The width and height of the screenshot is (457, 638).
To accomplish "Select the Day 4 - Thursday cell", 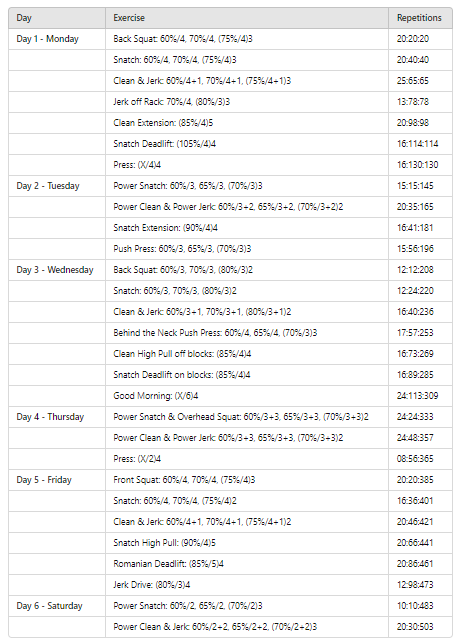I will 57,417.
